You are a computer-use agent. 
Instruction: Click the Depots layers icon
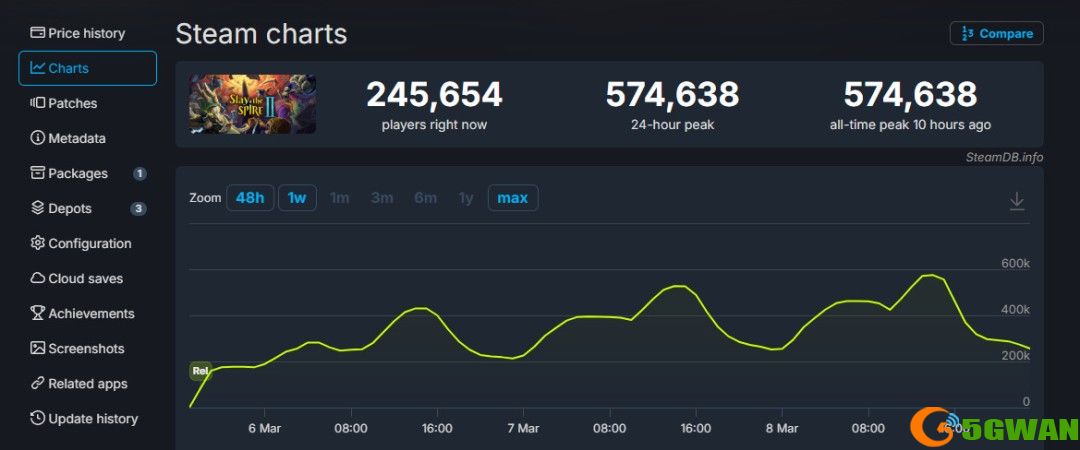click(38, 207)
